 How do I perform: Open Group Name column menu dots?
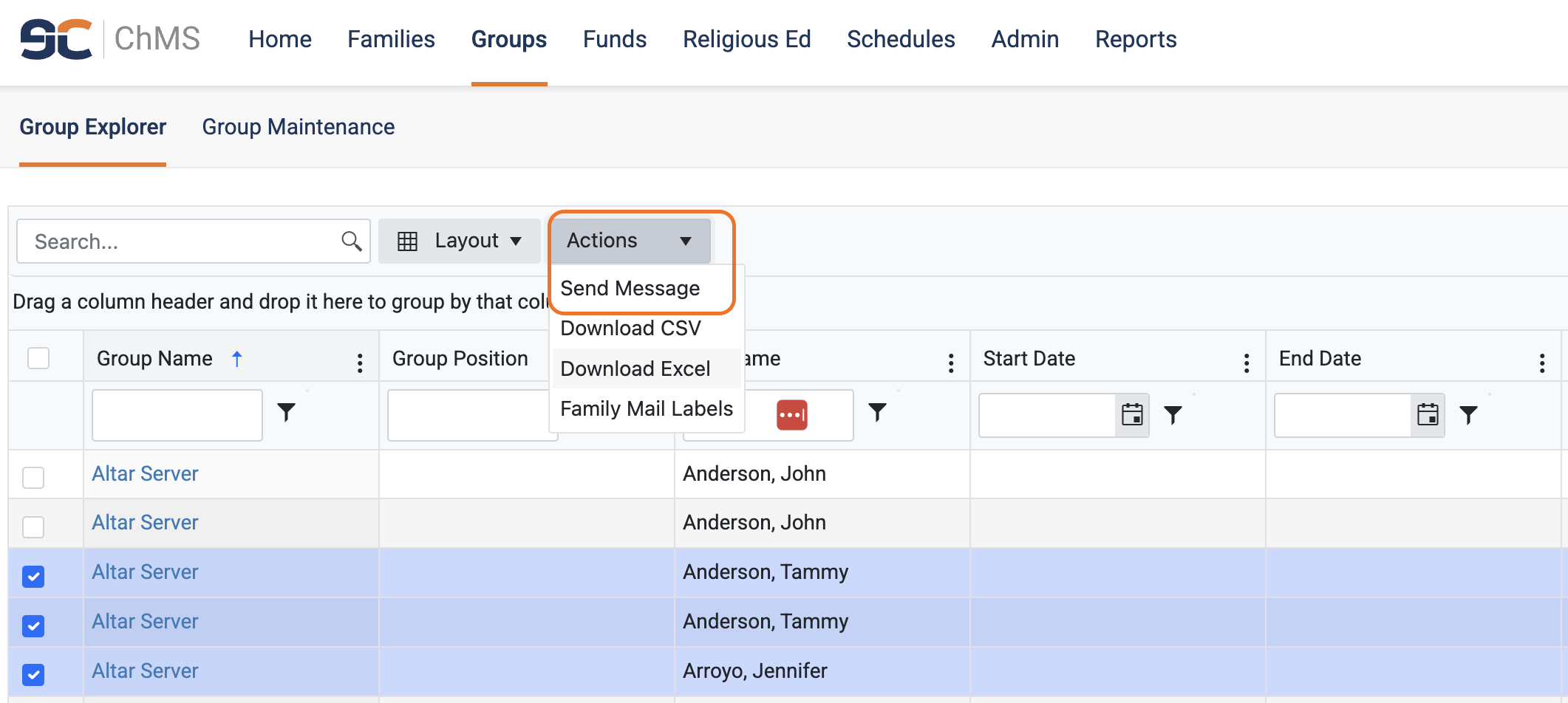pyautogui.click(x=360, y=362)
